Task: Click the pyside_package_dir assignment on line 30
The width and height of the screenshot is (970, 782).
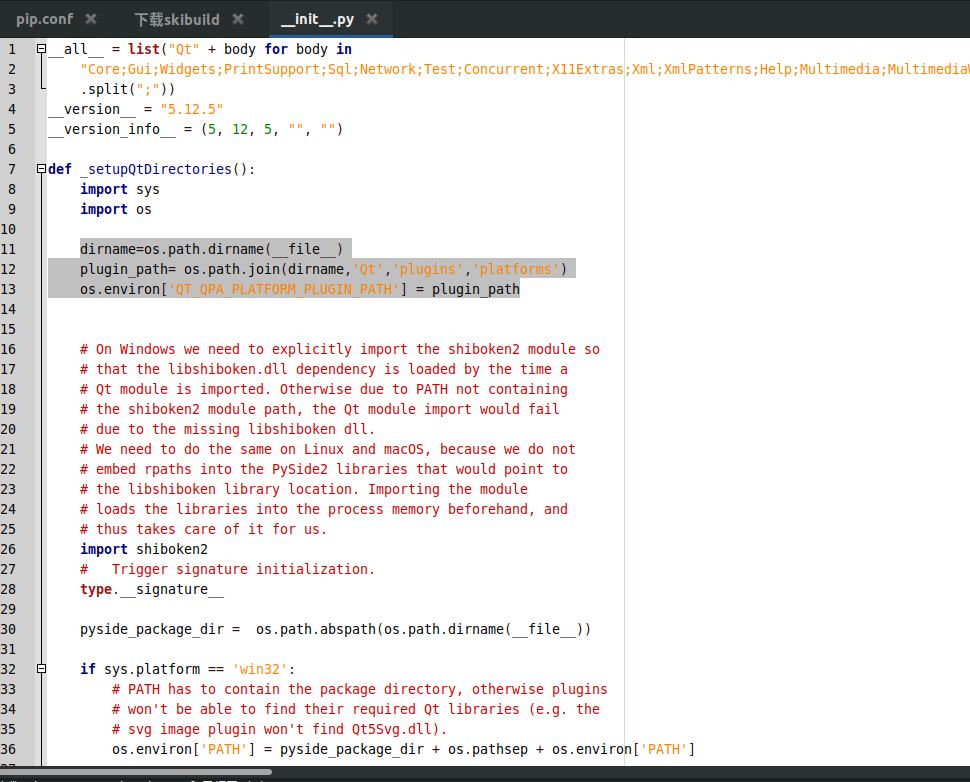Action: pyautogui.click(x=335, y=629)
